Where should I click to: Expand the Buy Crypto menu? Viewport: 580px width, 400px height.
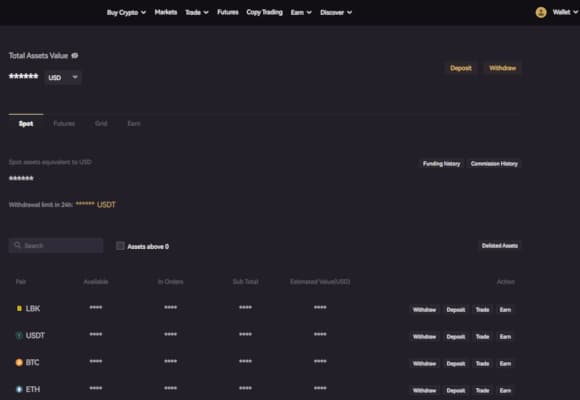pyautogui.click(x=126, y=13)
